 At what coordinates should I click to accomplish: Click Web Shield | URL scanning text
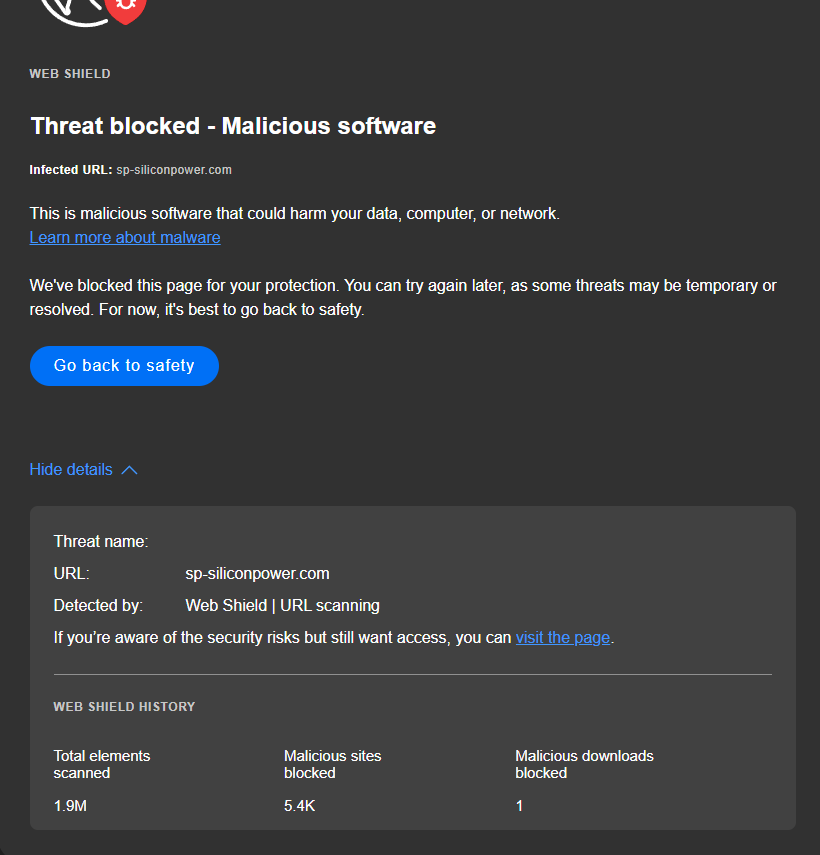[x=282, y=605]
